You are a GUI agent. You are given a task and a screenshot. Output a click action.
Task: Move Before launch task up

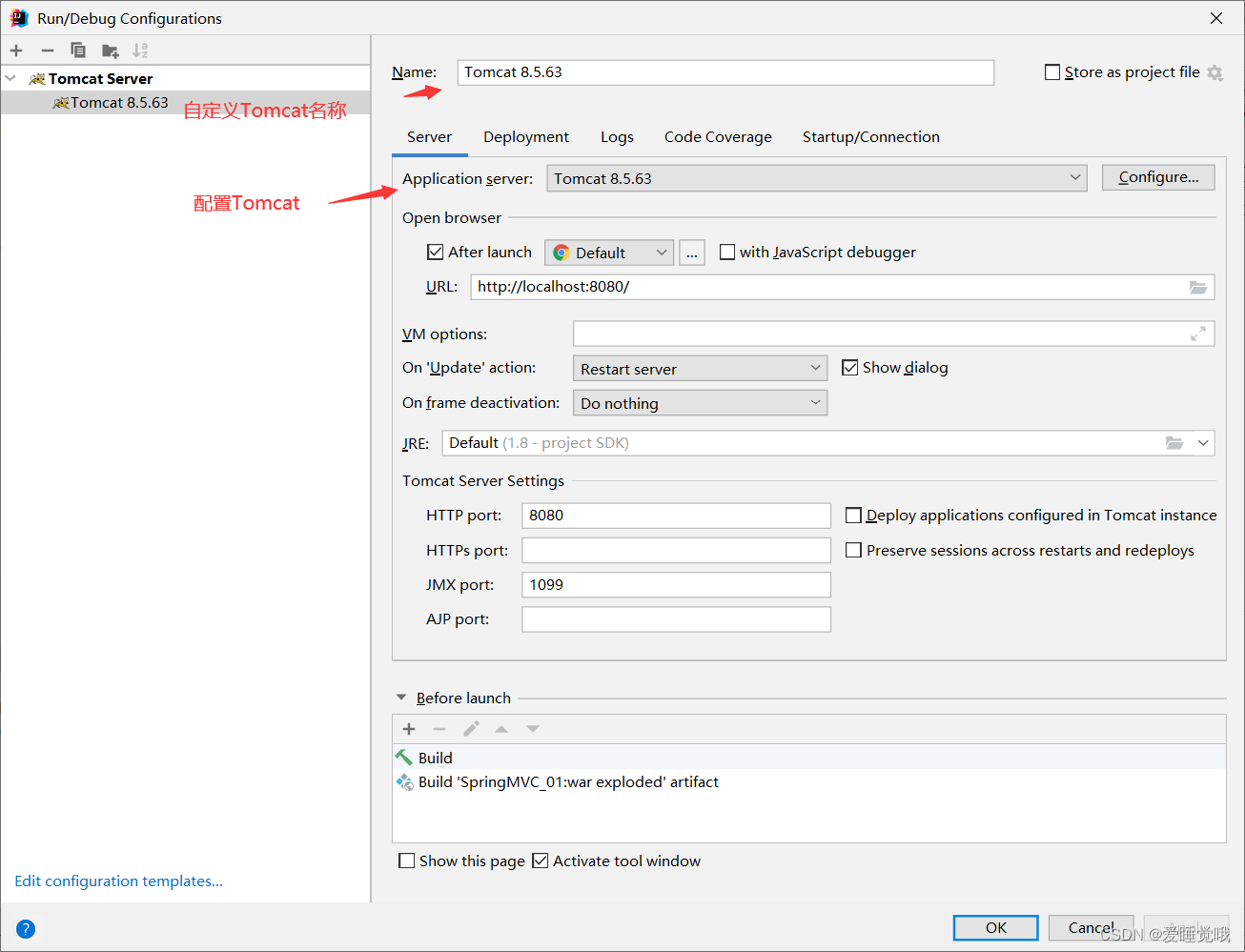click(501, 729)
